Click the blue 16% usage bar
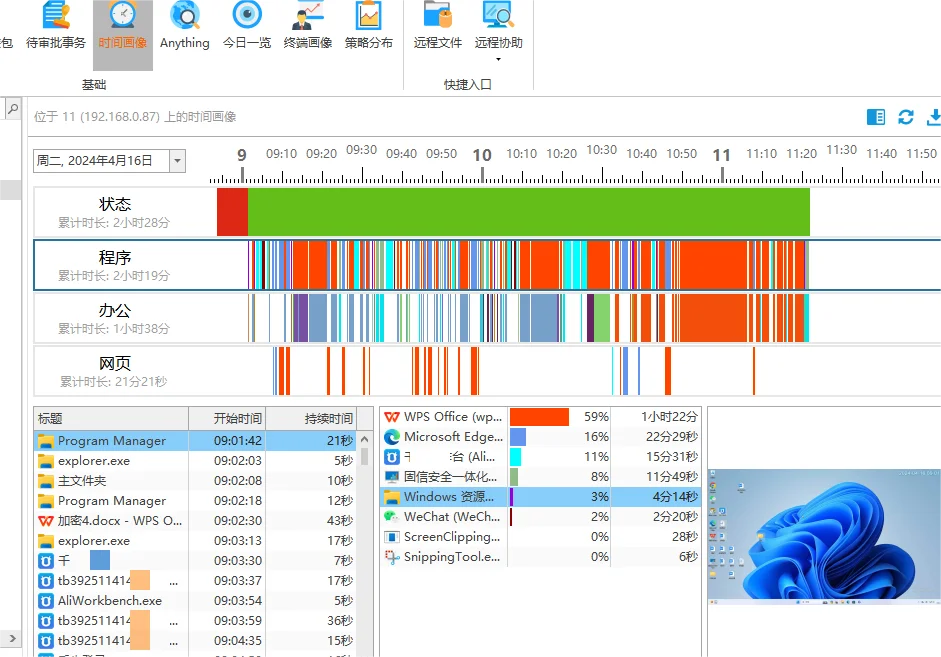The width and height of the screenshot is (941, 657). 518,437
